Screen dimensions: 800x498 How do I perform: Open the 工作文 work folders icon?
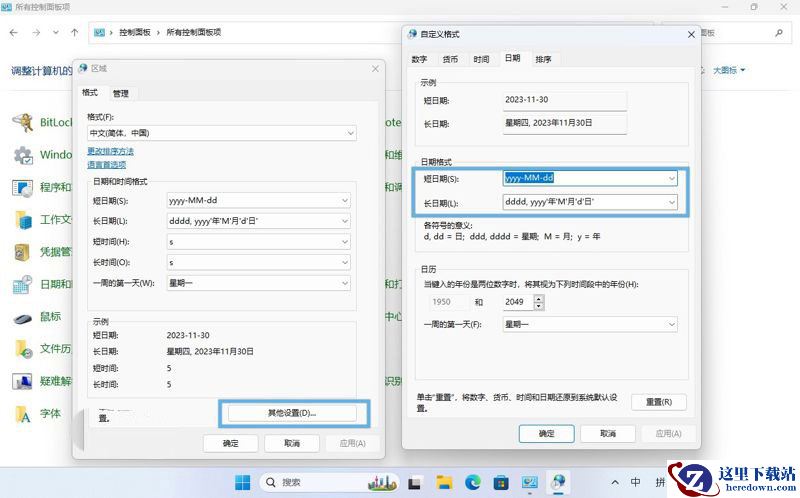23,220
